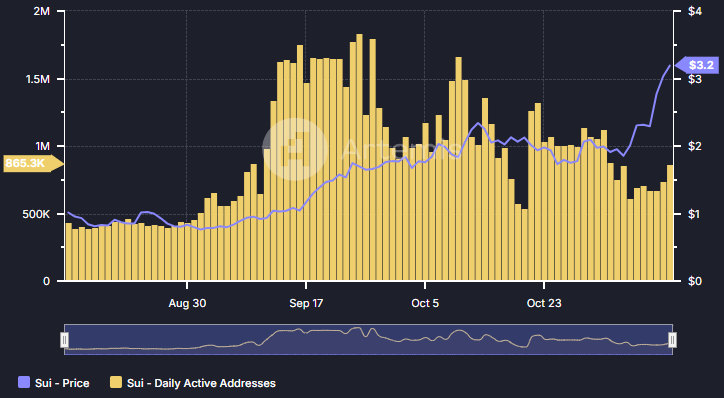Click the $3.2 current price label
Viewport: 724px width, 398px height.
[697, 65]
